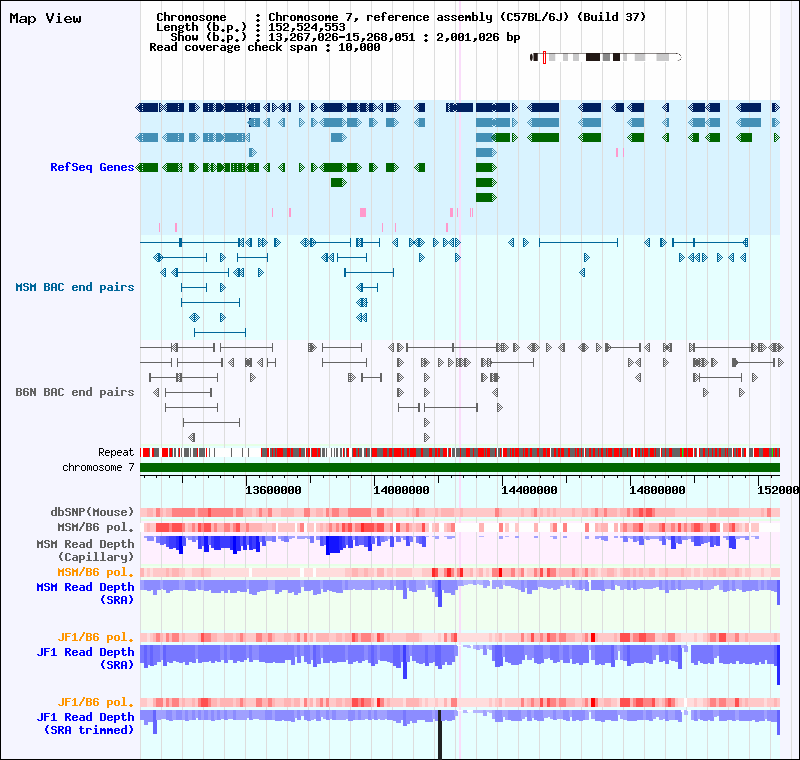Click the Read coverage check span value 10,000
This screenshot has height=760, width=800.
point(359,47)
